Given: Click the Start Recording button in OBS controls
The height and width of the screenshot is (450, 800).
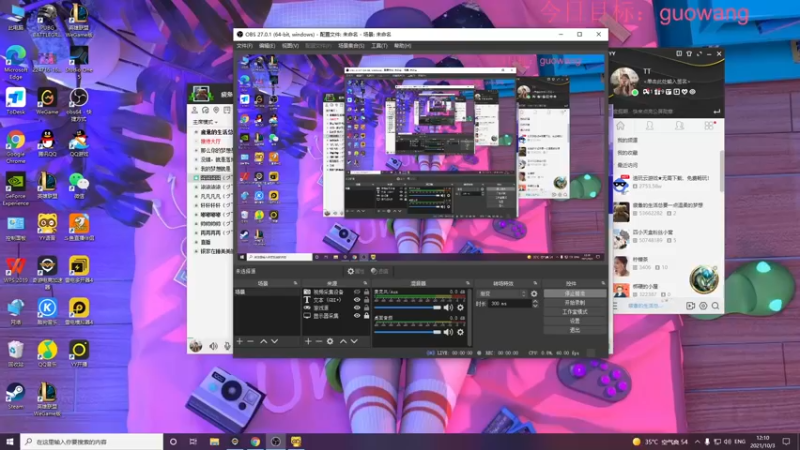Looking at the screenshot, I should point(575,303).
